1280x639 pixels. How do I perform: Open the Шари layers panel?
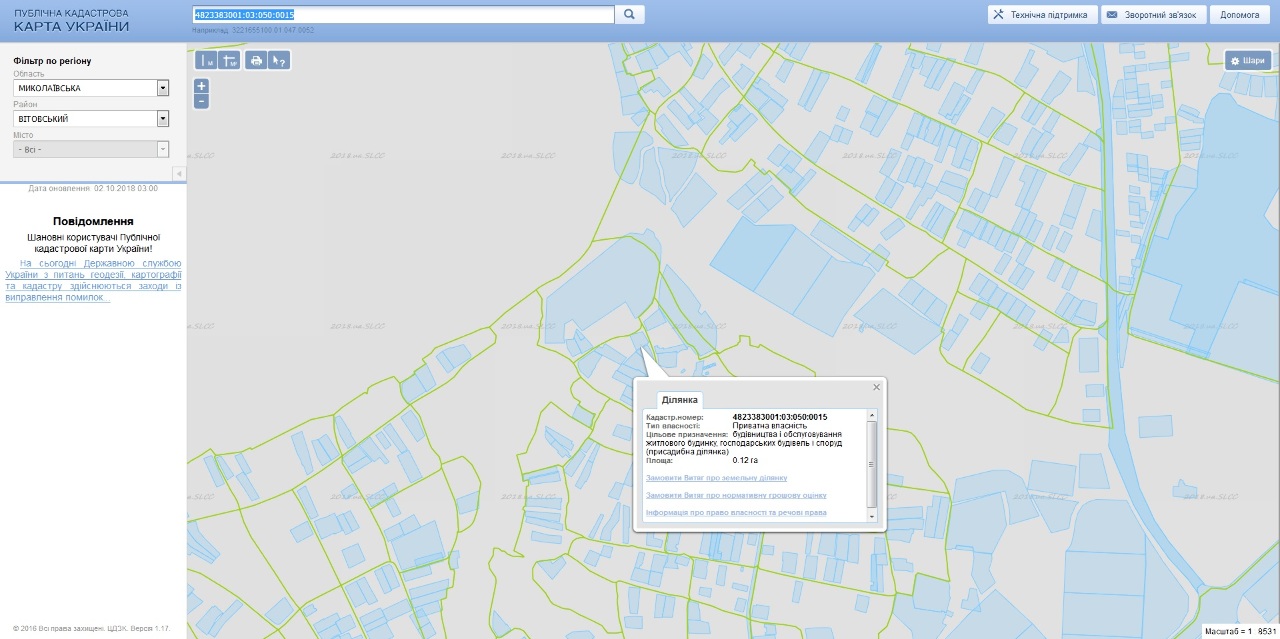pyautogui.click(x=1248, y=61)
